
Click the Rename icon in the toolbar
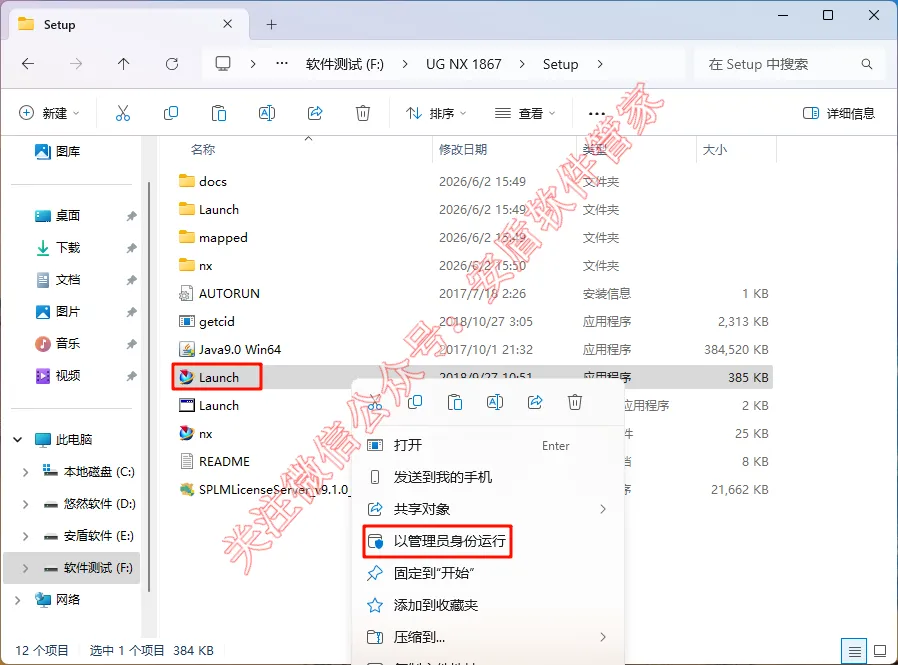[267, 113]
